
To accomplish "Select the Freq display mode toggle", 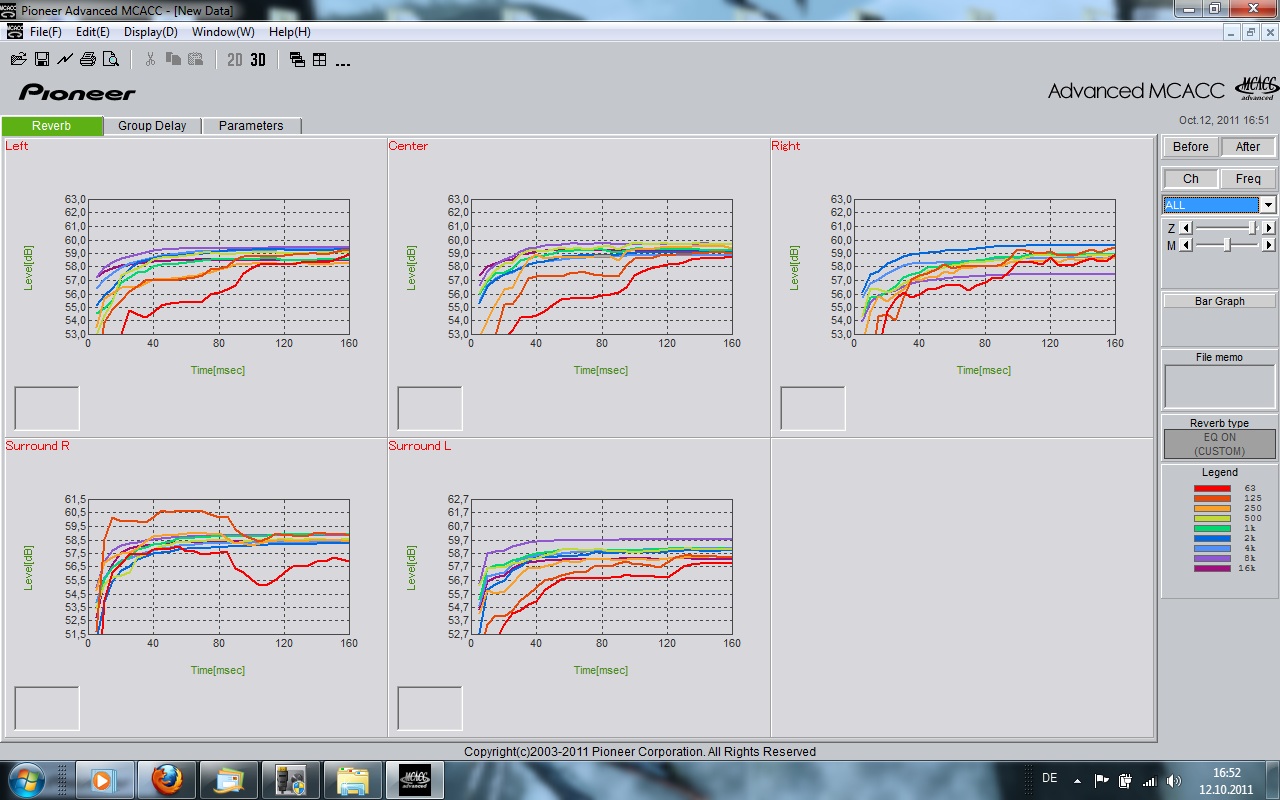I will (x=1248, y=179).
